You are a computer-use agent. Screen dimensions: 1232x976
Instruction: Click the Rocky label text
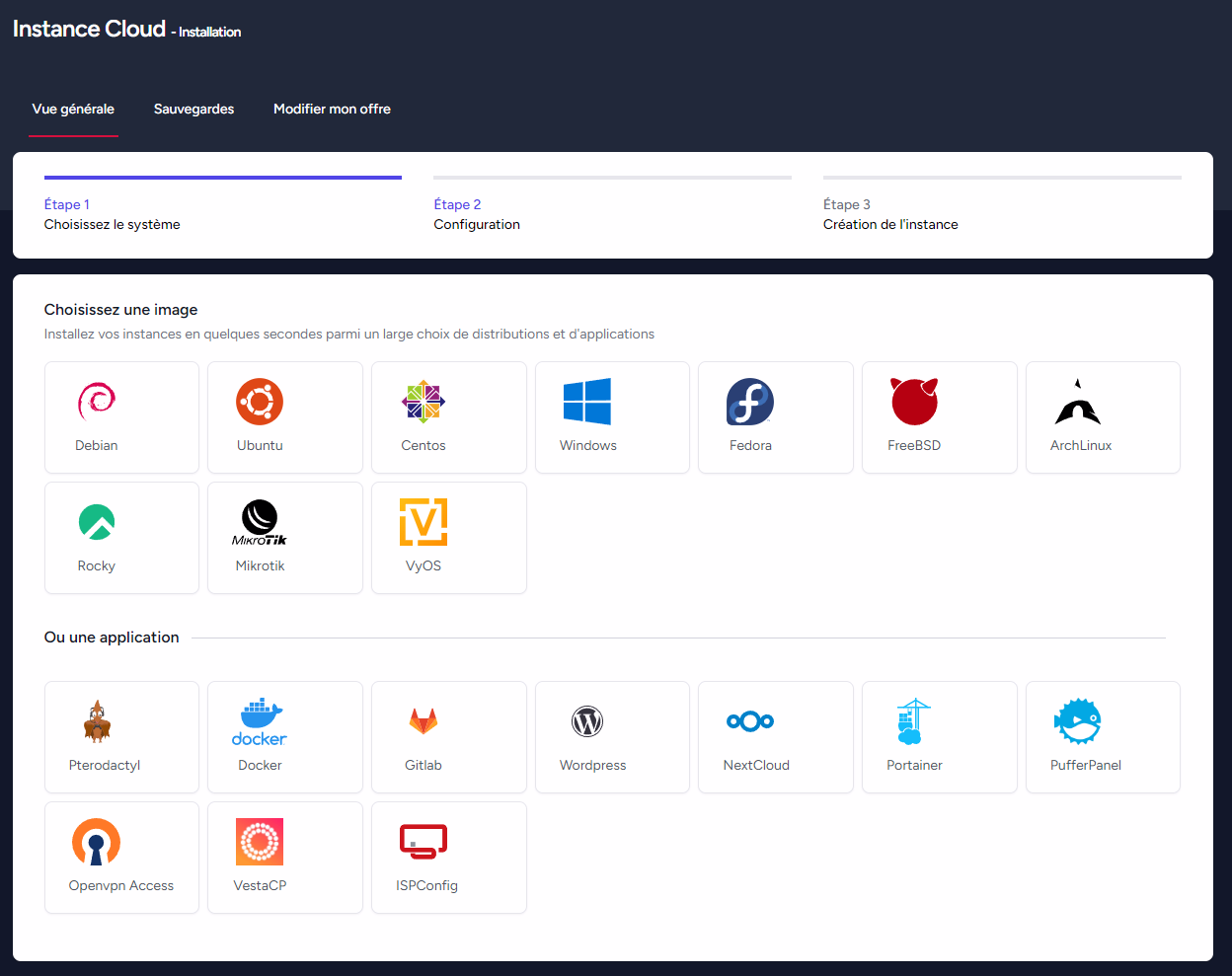coord(97,565)
